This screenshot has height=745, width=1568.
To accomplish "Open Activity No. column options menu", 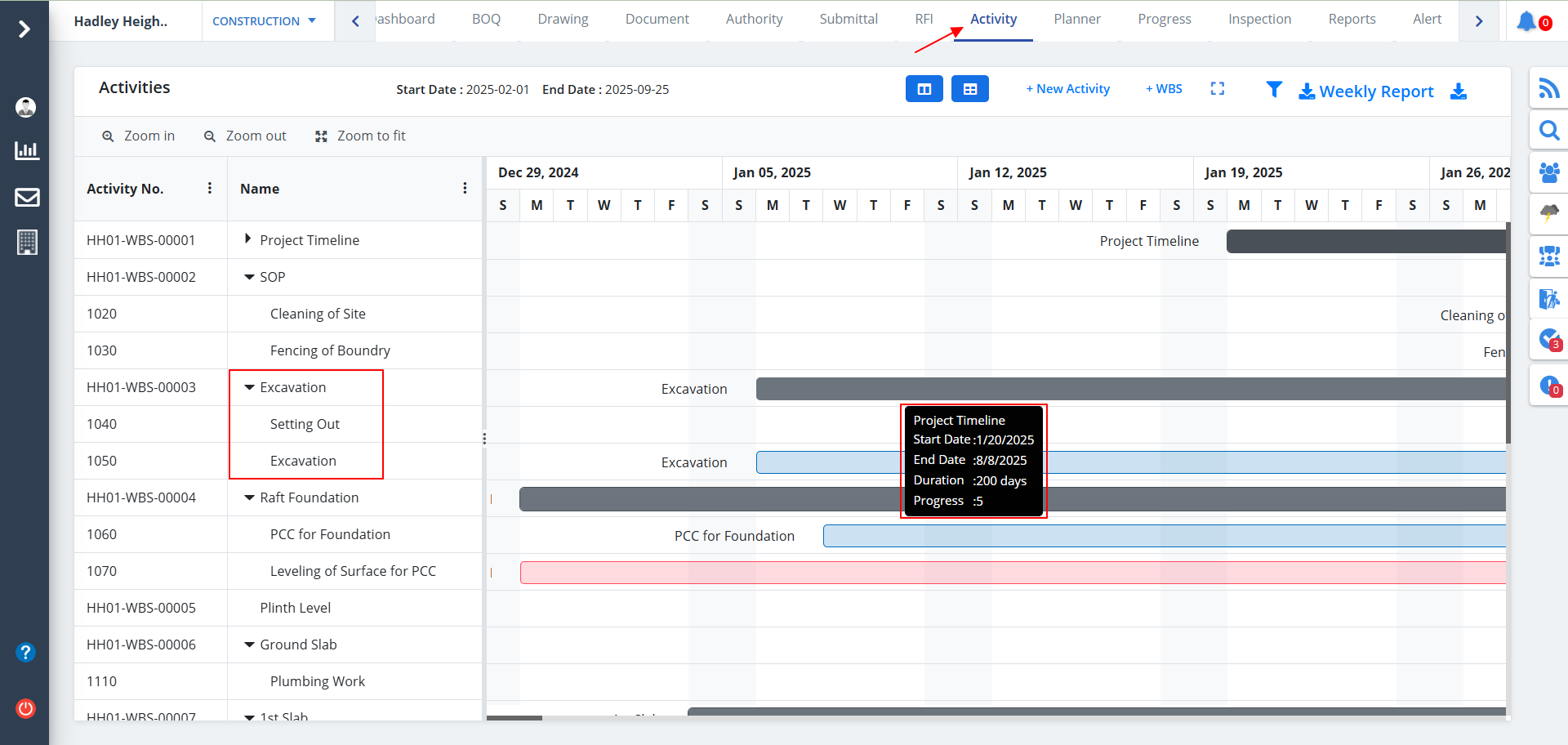I will (210, 188).
